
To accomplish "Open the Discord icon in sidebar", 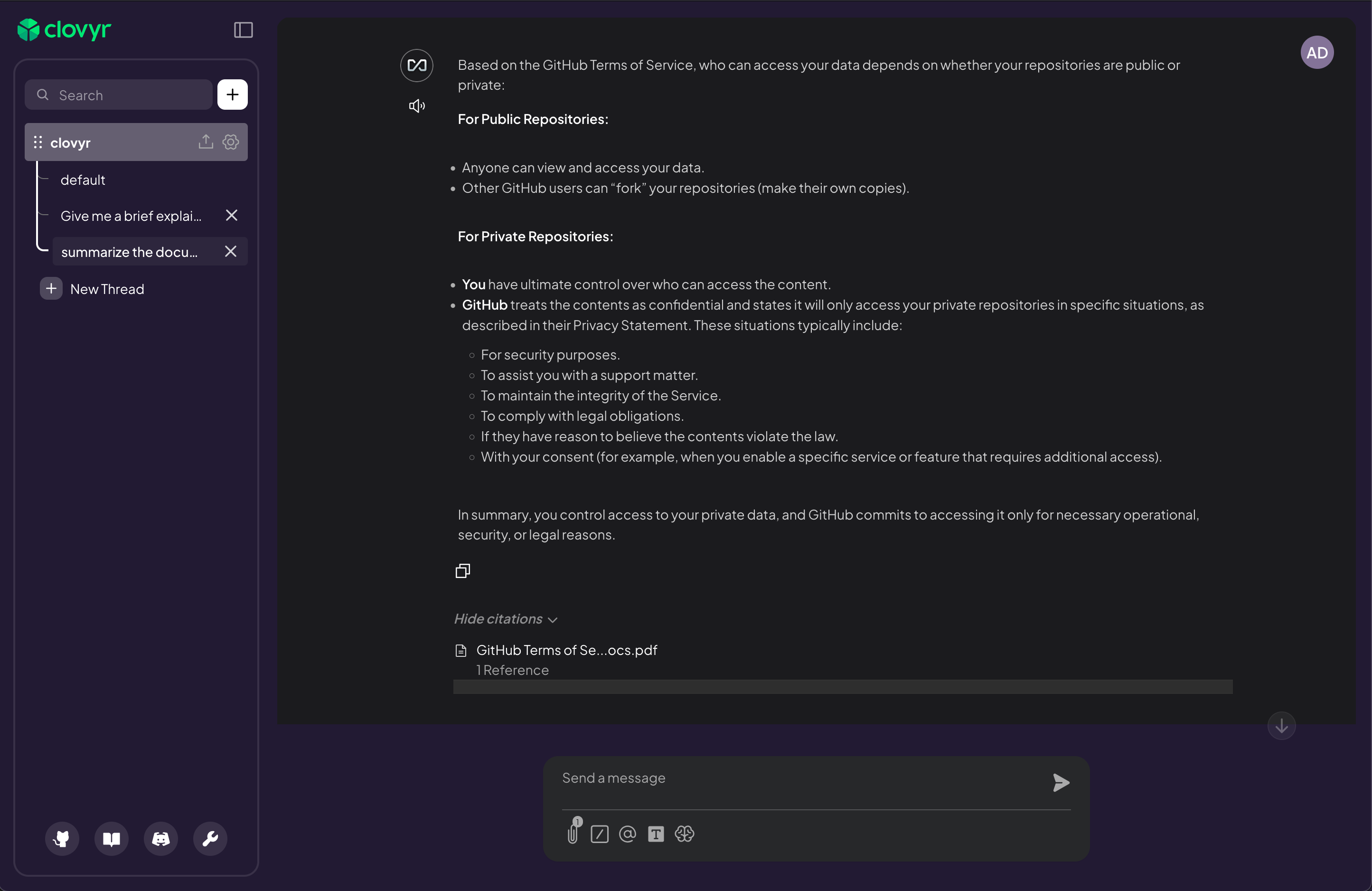I will 161,838.
